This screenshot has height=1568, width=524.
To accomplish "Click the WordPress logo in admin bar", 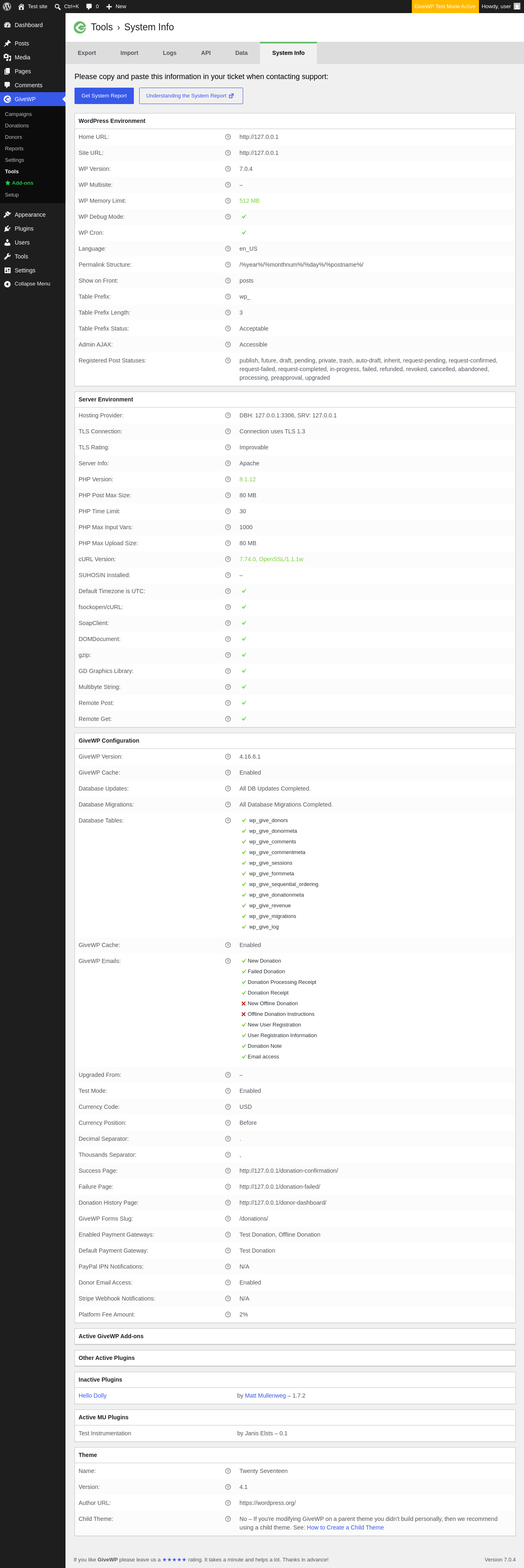I will tap(7, 7).
